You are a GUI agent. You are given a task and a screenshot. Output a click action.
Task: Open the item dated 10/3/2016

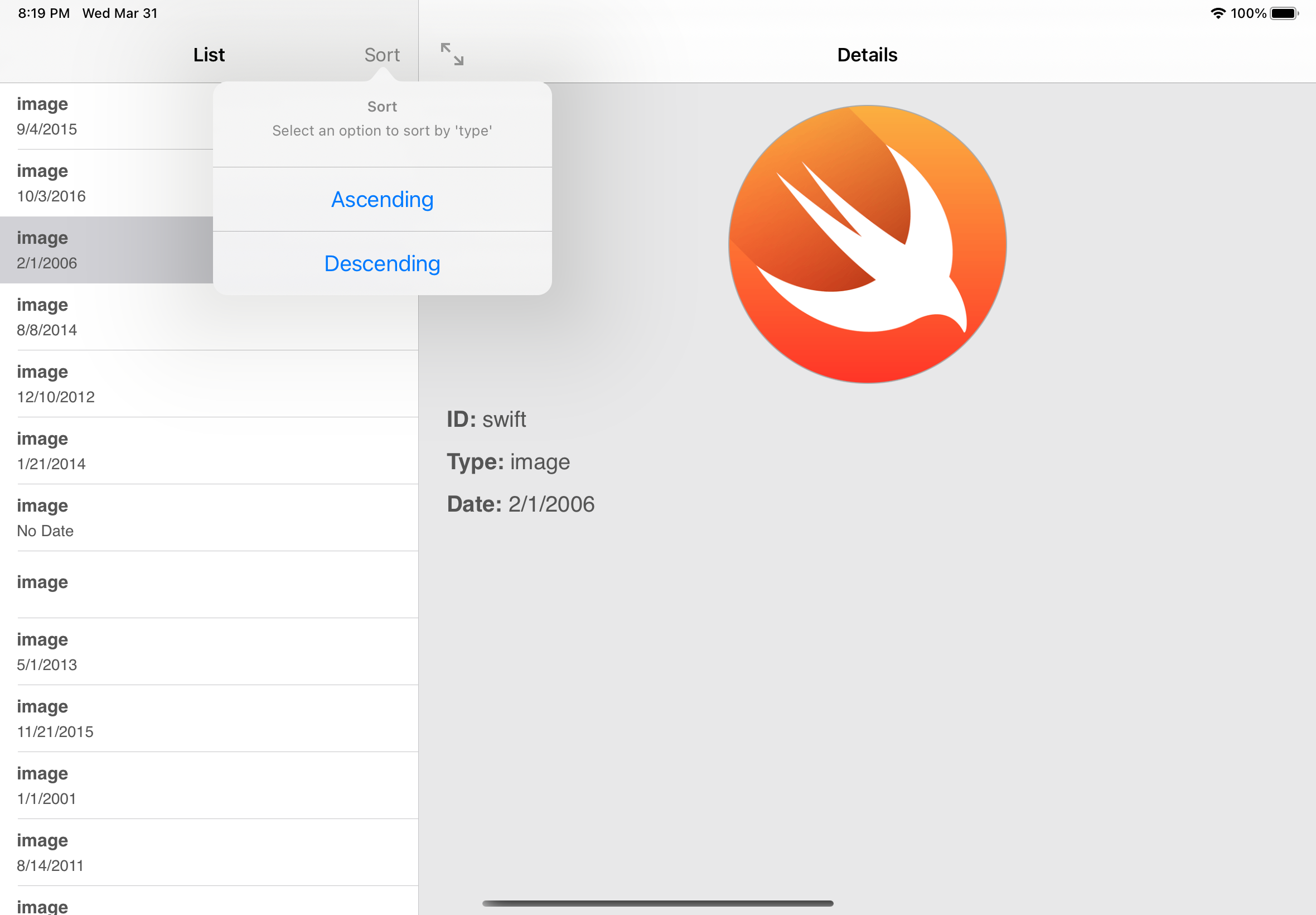106,184
